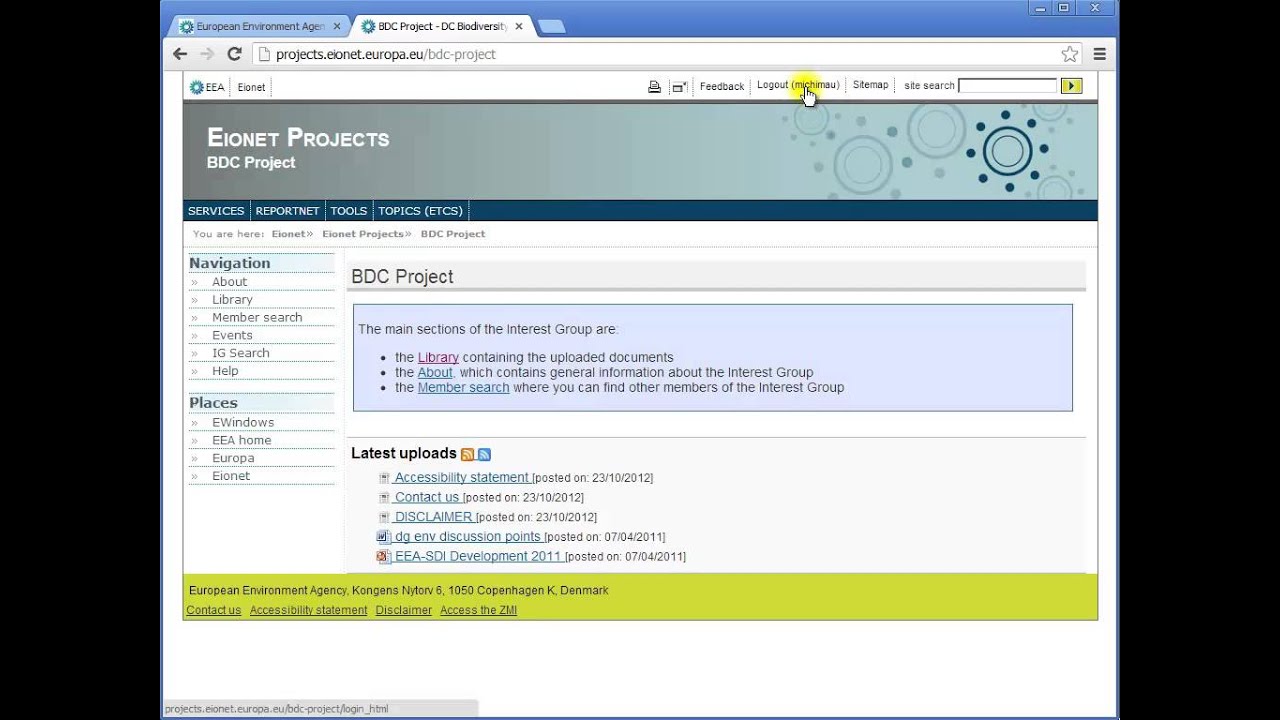Click the Eionet Projects banner title

point(298,138)
